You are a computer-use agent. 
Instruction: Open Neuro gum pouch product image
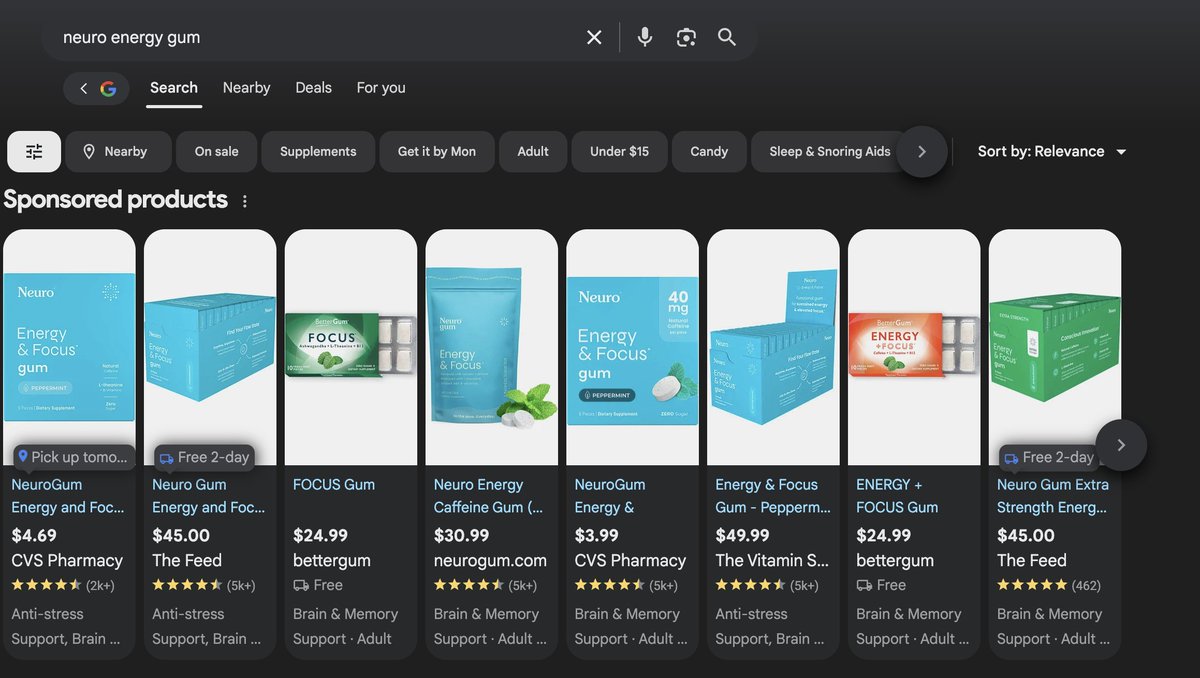click(x=492, y=347)
